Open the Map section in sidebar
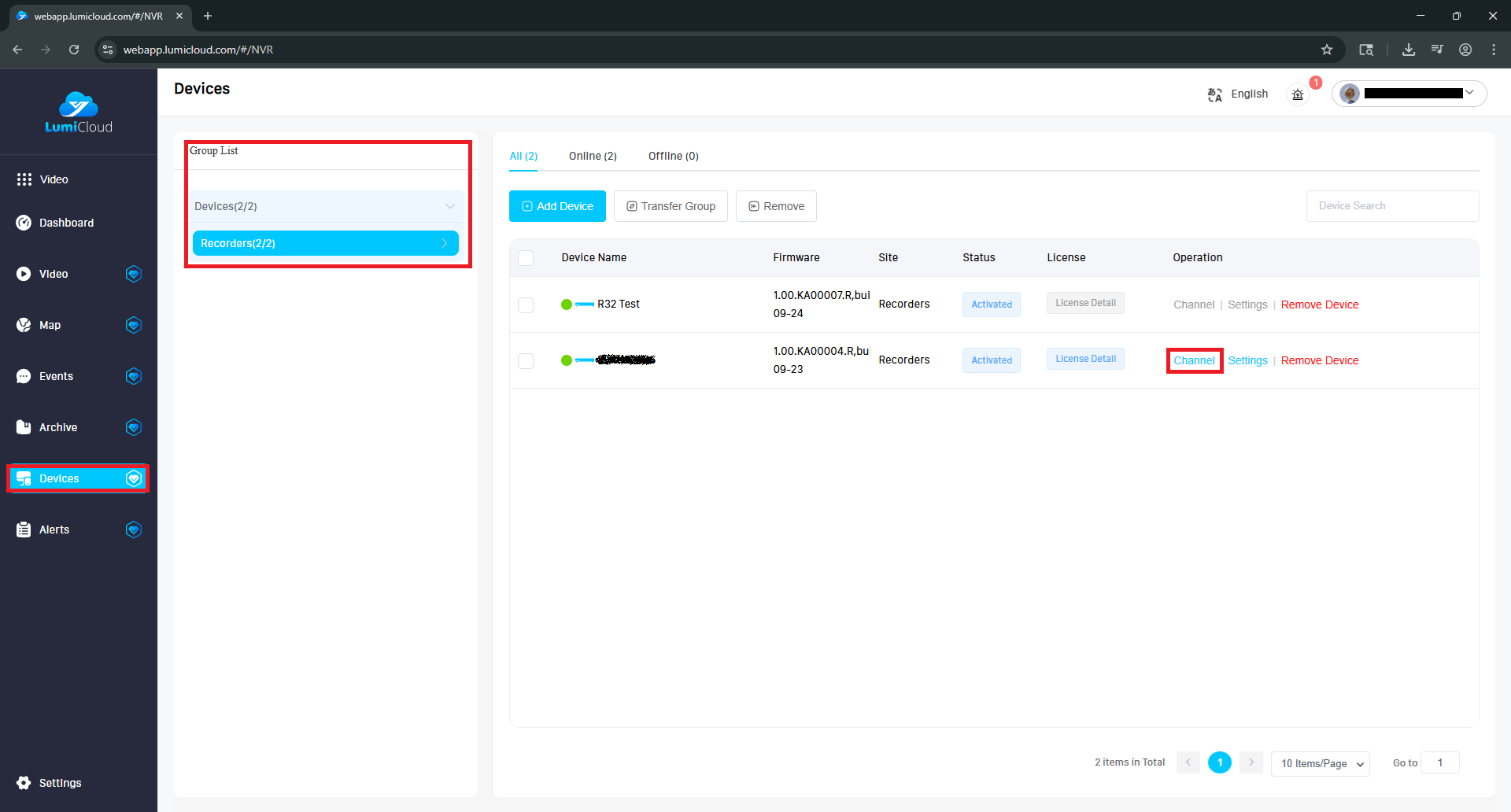Screen dimensions: 1511x812 tap(50, 325)
